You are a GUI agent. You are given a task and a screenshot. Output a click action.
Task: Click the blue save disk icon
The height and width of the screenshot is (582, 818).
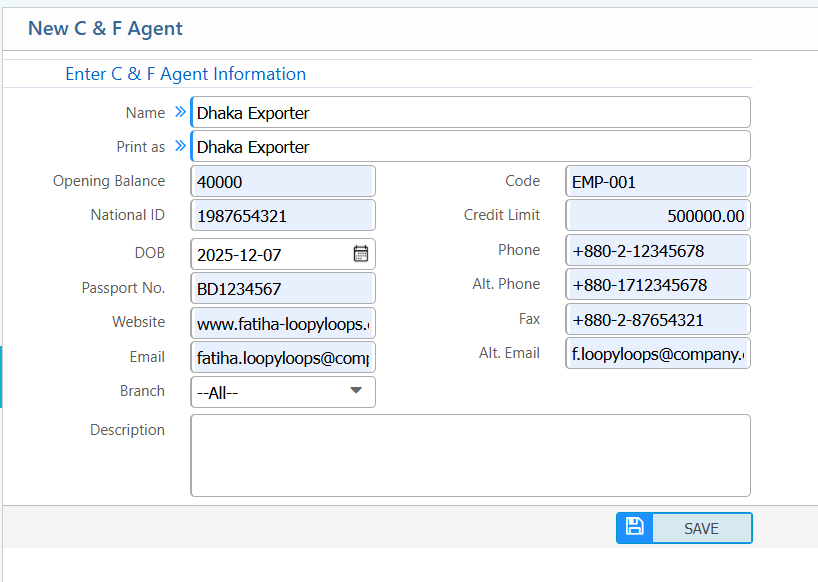click(634, 527)
